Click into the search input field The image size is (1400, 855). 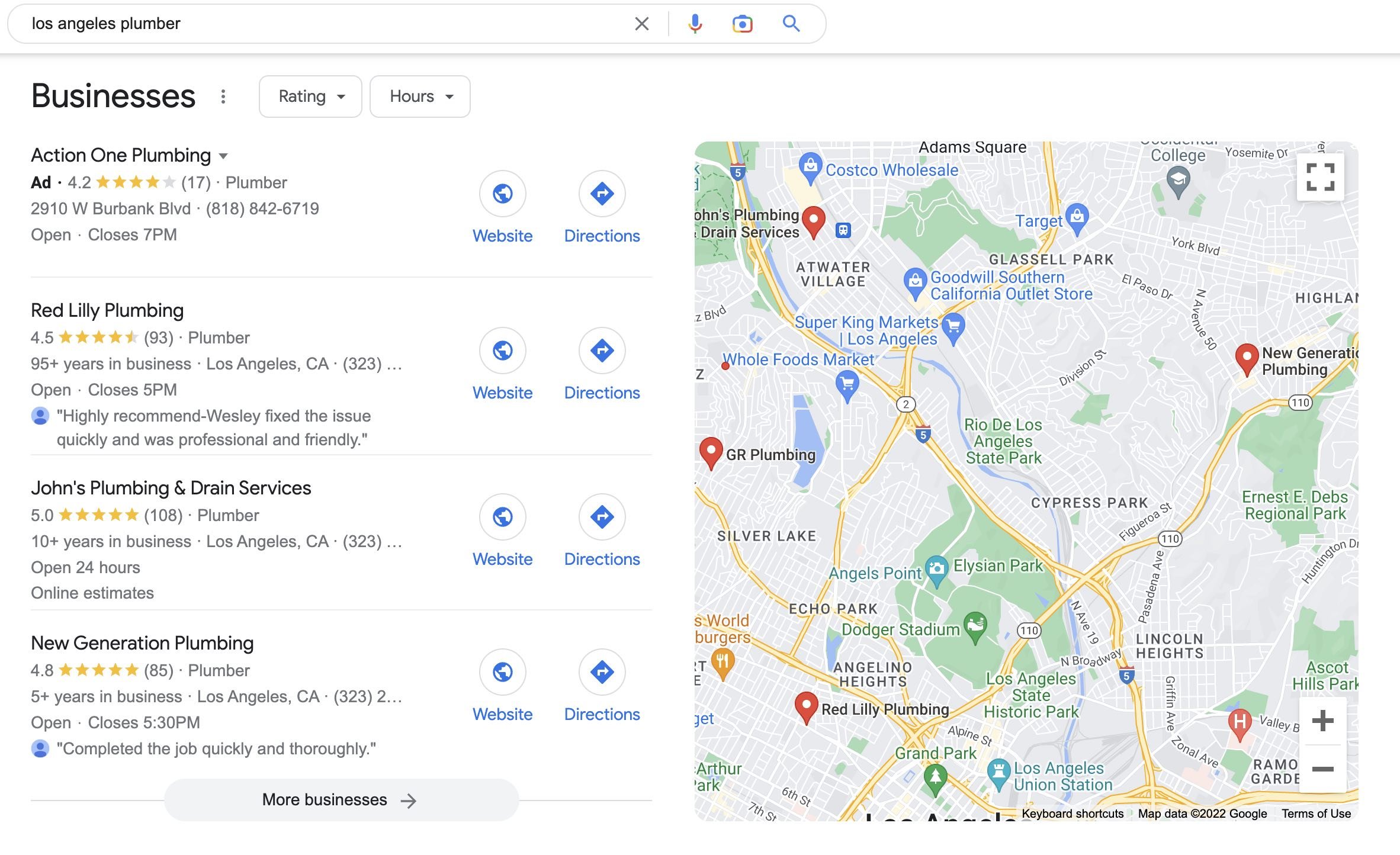tap(326, 24)
